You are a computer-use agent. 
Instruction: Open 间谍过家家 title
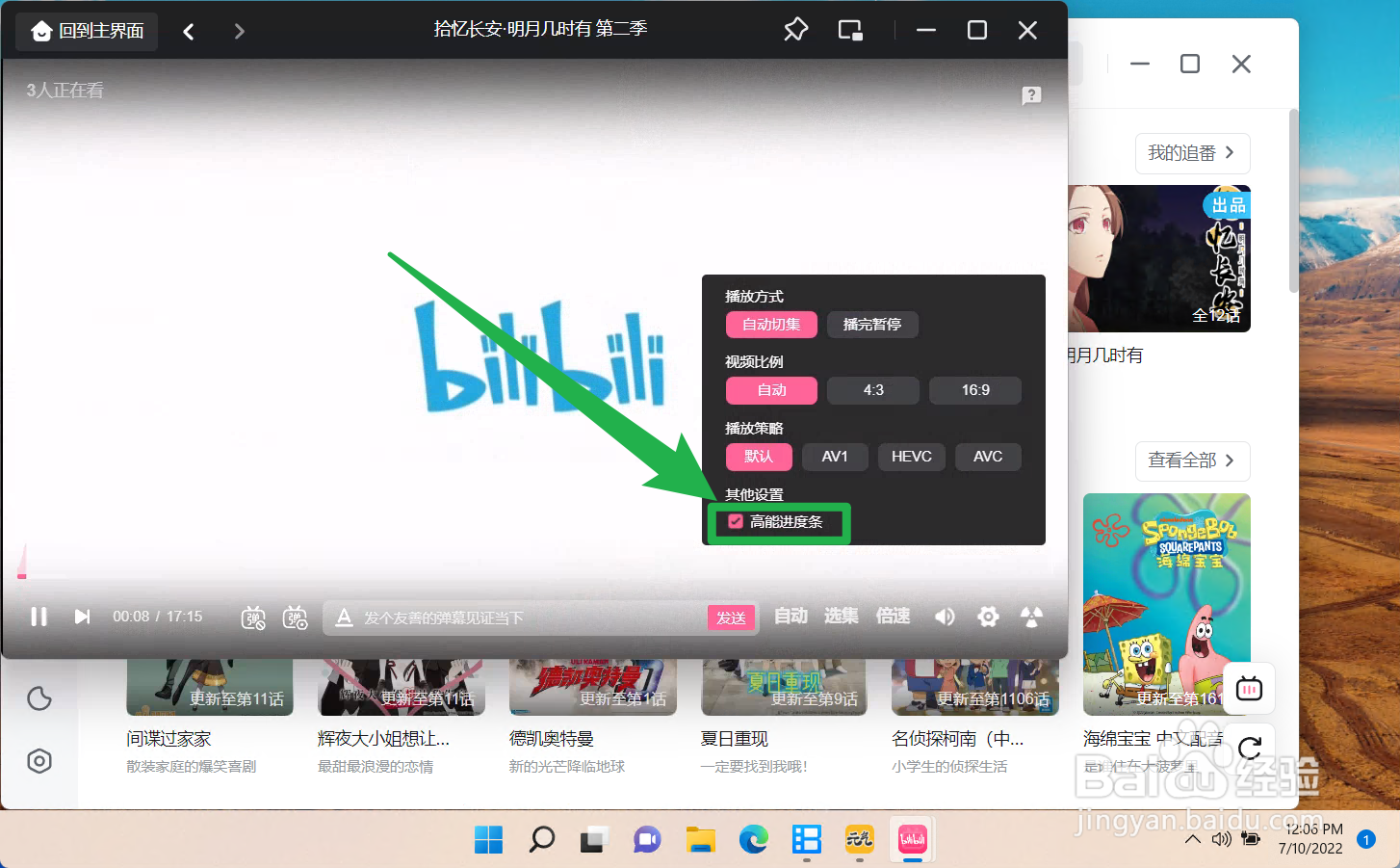(x=169, y=739)
